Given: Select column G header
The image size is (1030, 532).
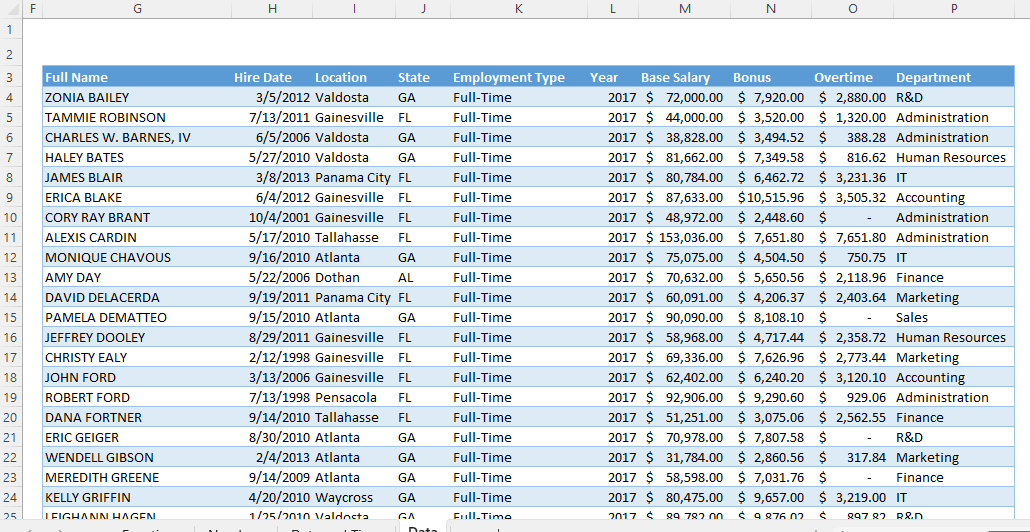Looking at the screenshot, I should [x=137, y=9].
